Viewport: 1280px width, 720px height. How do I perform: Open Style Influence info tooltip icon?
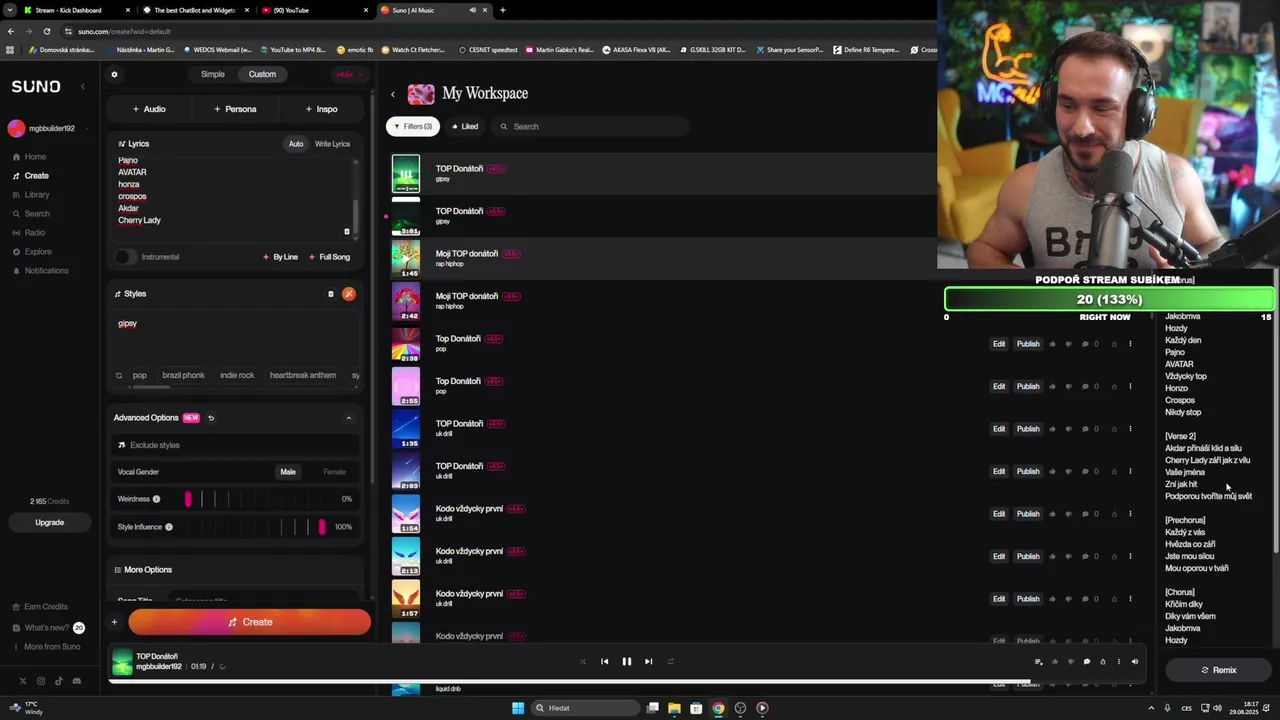point(168,527)
